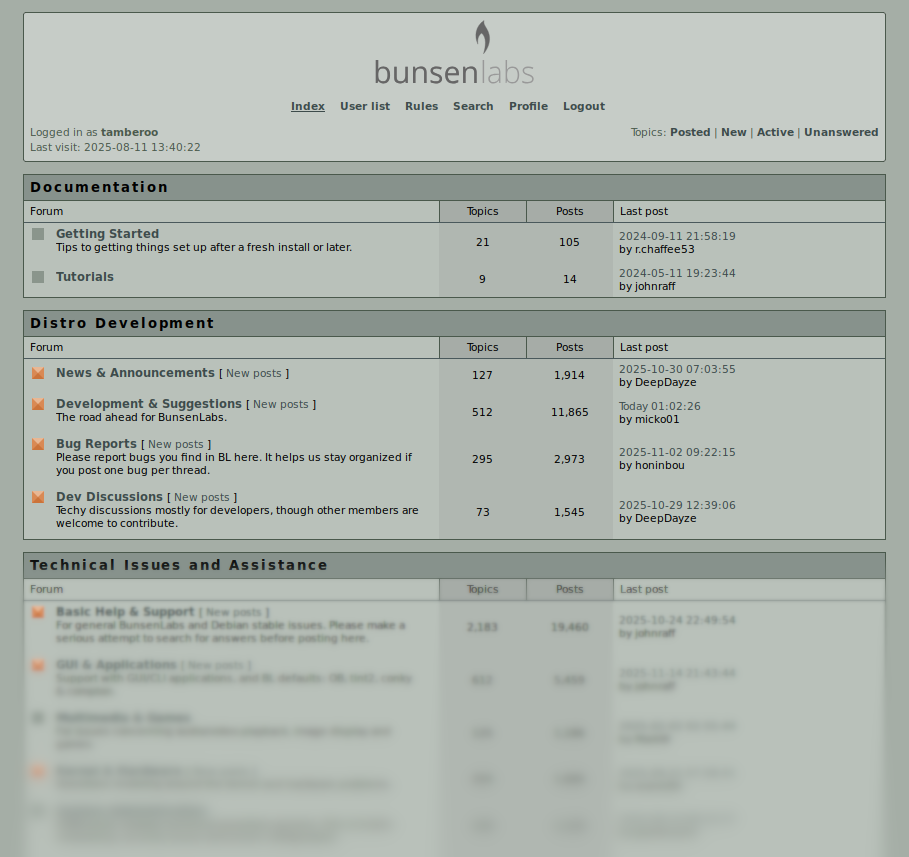Show New topics
This screenshot has height=857, width=909.
(733, 132)
